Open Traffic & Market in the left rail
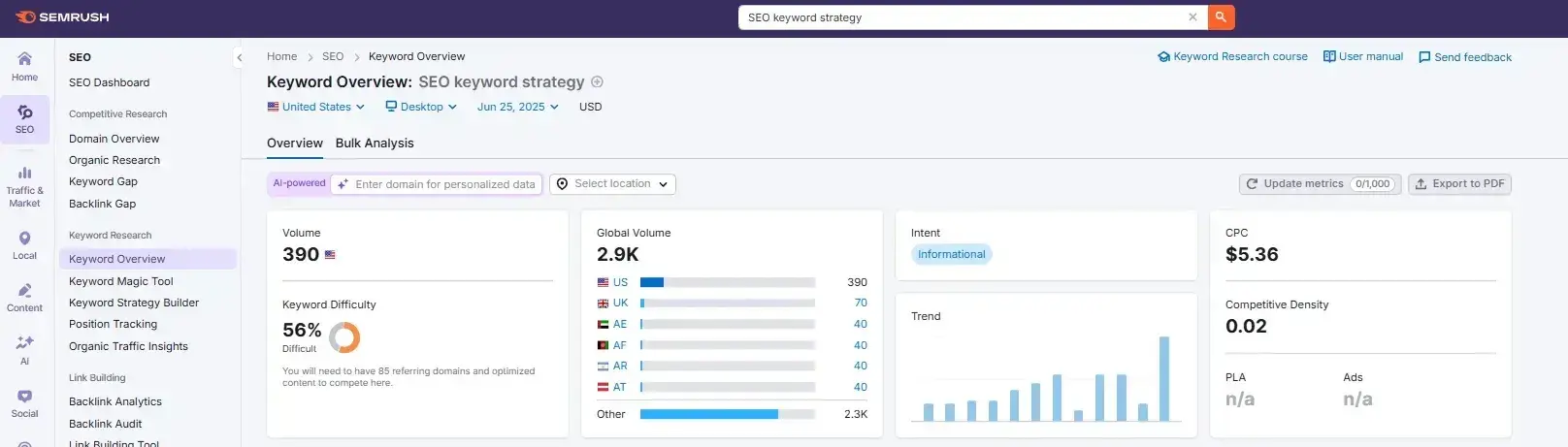This screenshot has height=447, width=1568. coord(24,186)
